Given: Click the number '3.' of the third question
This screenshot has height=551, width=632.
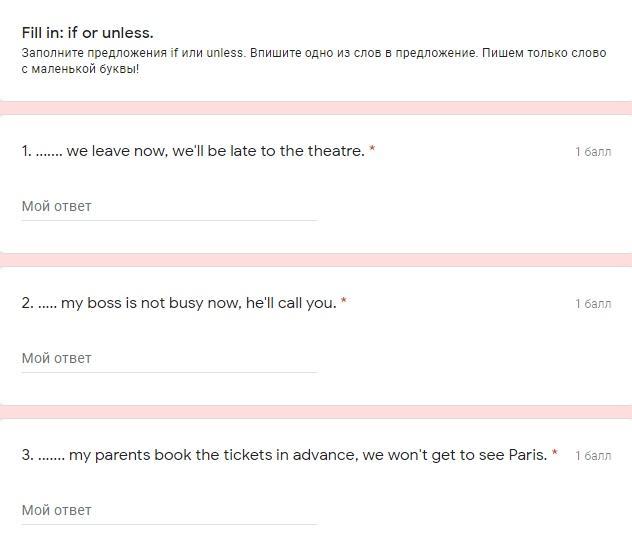Looking at the screenshot, I should 27,455.
